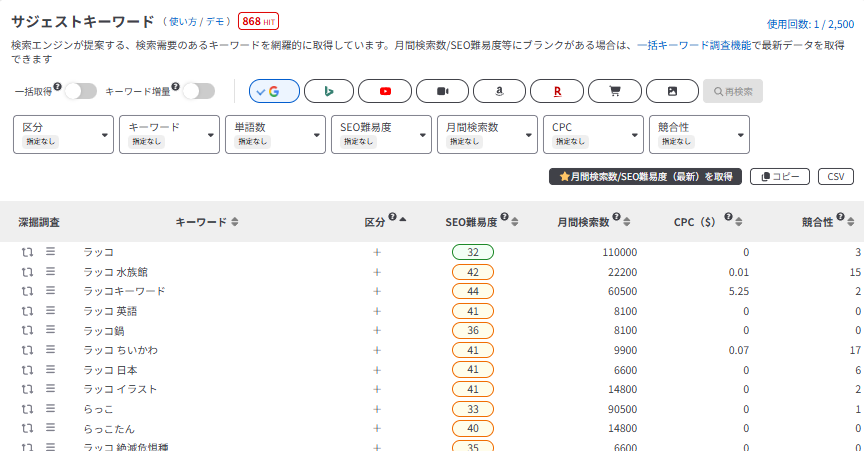This screenshot has height=451, width=864.
Task: Click keyword text らっこたん
Action: tap(109, 428)
